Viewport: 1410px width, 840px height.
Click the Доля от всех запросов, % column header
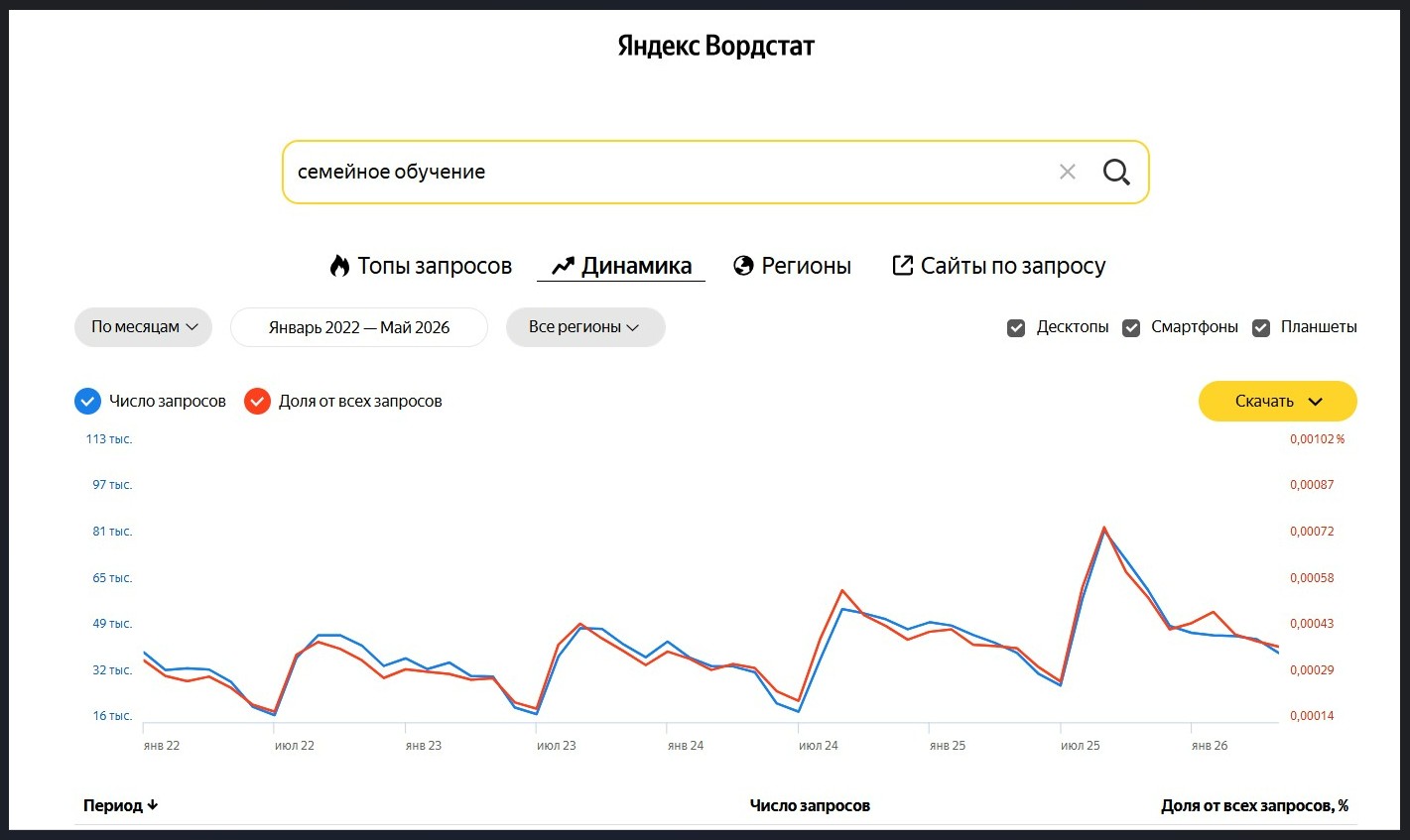tap(1255, 805)
